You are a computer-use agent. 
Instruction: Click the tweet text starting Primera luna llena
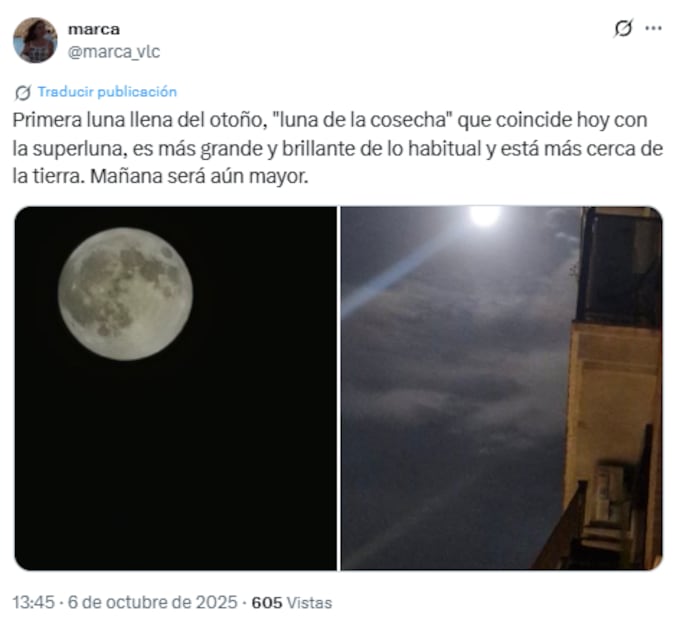(337, 148)
